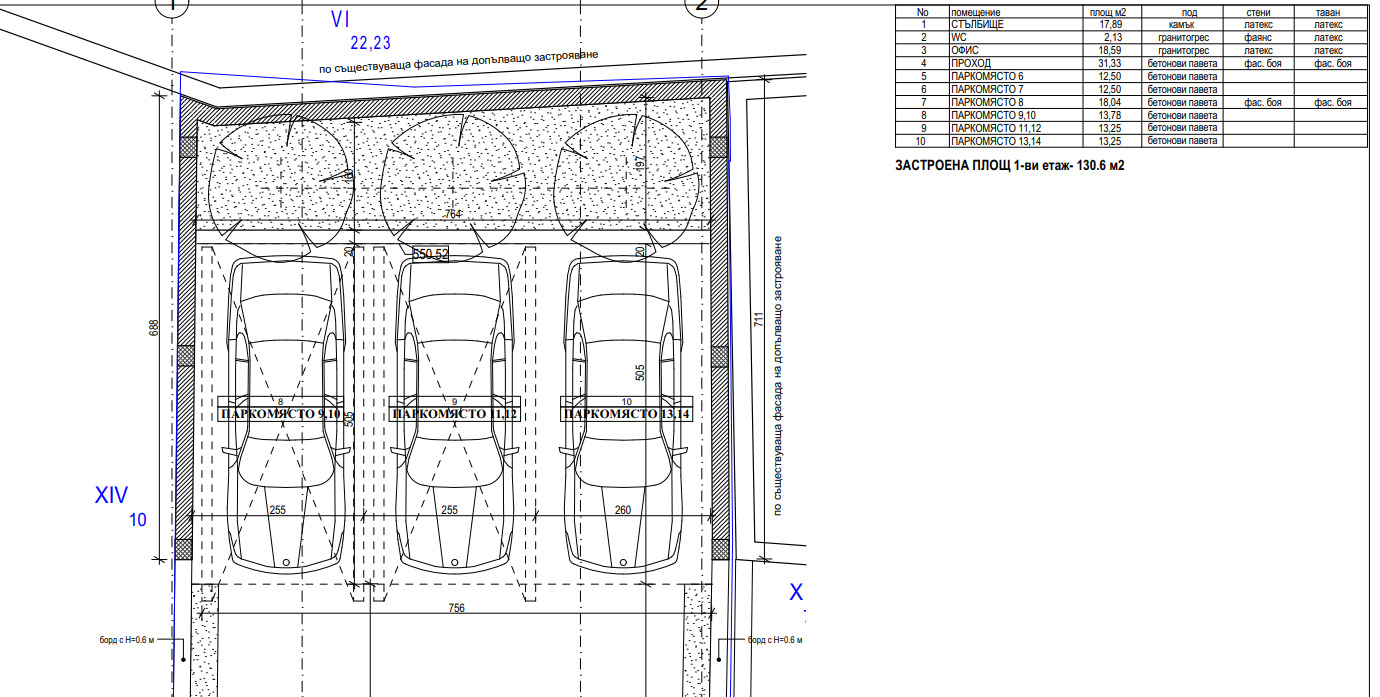Viewport: 1380px width, 697px height.
Task: Click the ПАРКОМЯСТО 9,10 parking label
Action: click(281, 413)
